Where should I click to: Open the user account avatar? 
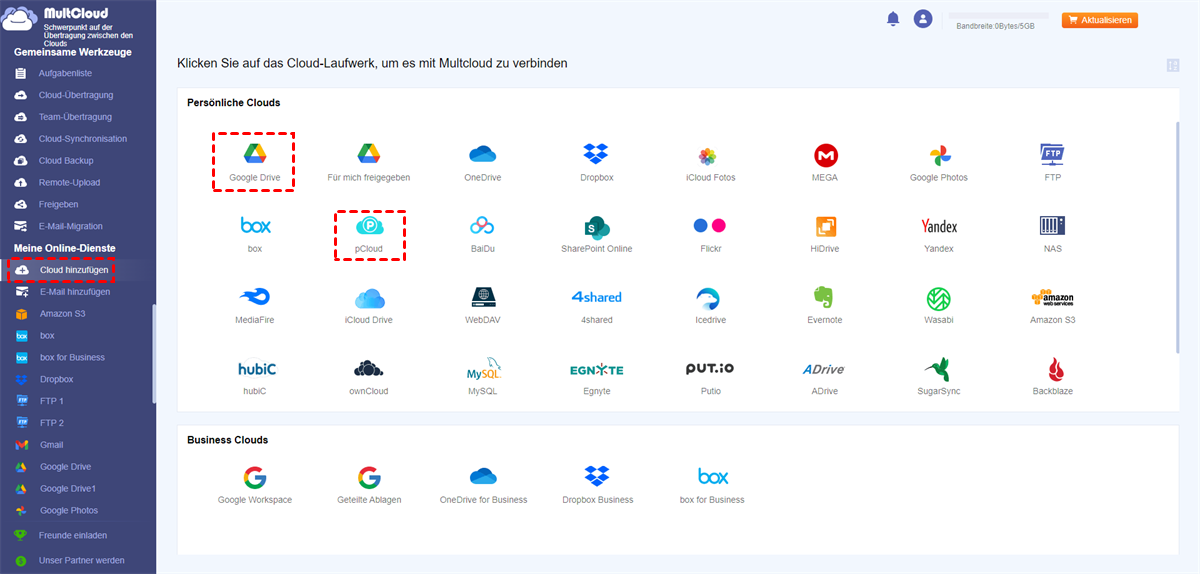[x=923, y=19]
